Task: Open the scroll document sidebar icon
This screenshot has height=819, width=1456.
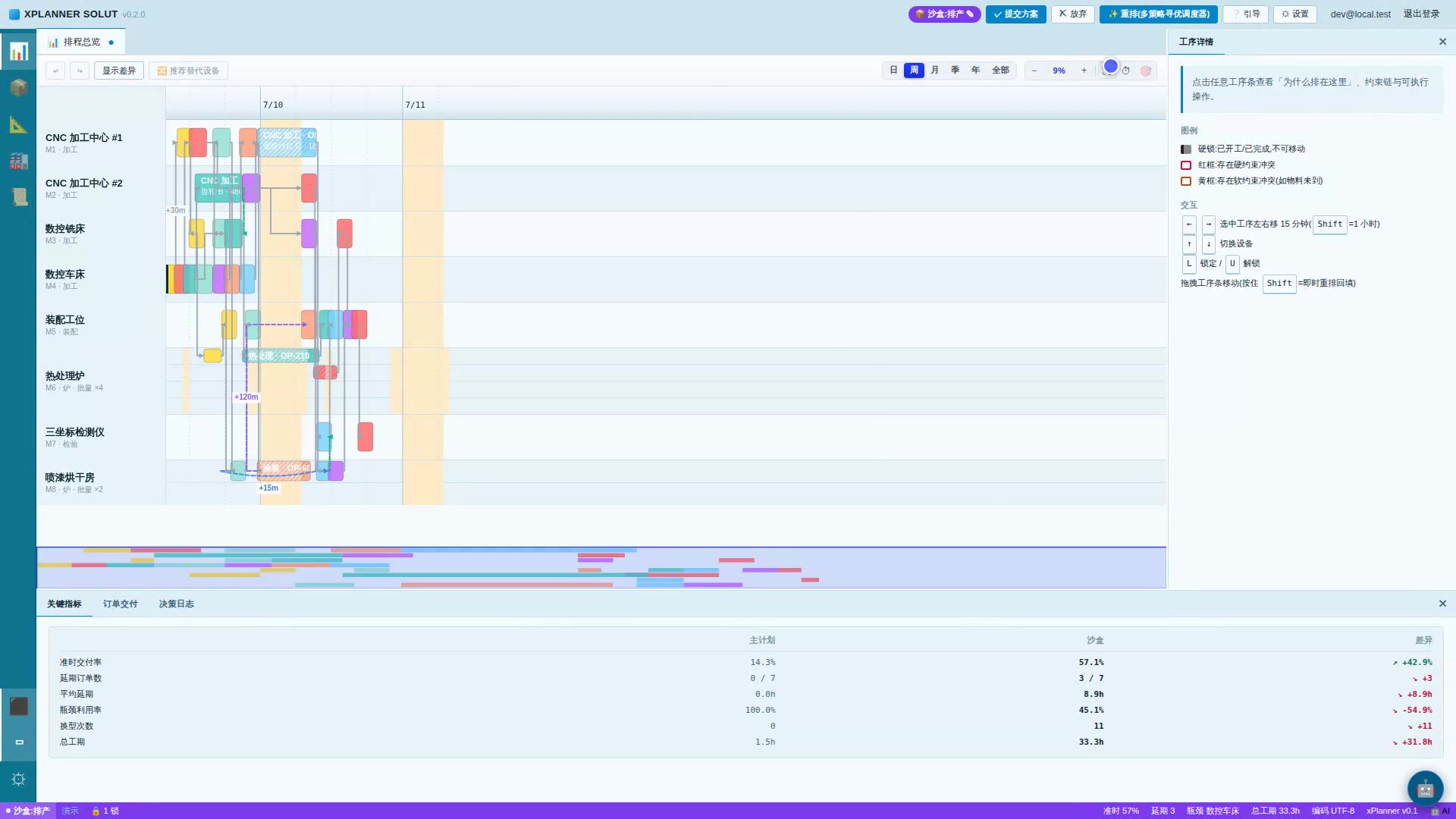Action: click(18, 197)
